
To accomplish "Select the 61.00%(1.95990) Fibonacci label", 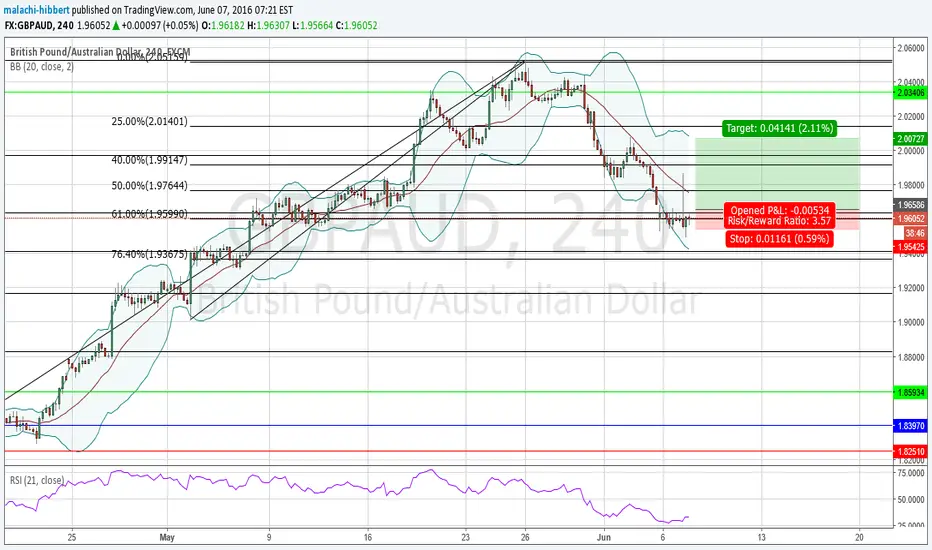I will [149, 213].
